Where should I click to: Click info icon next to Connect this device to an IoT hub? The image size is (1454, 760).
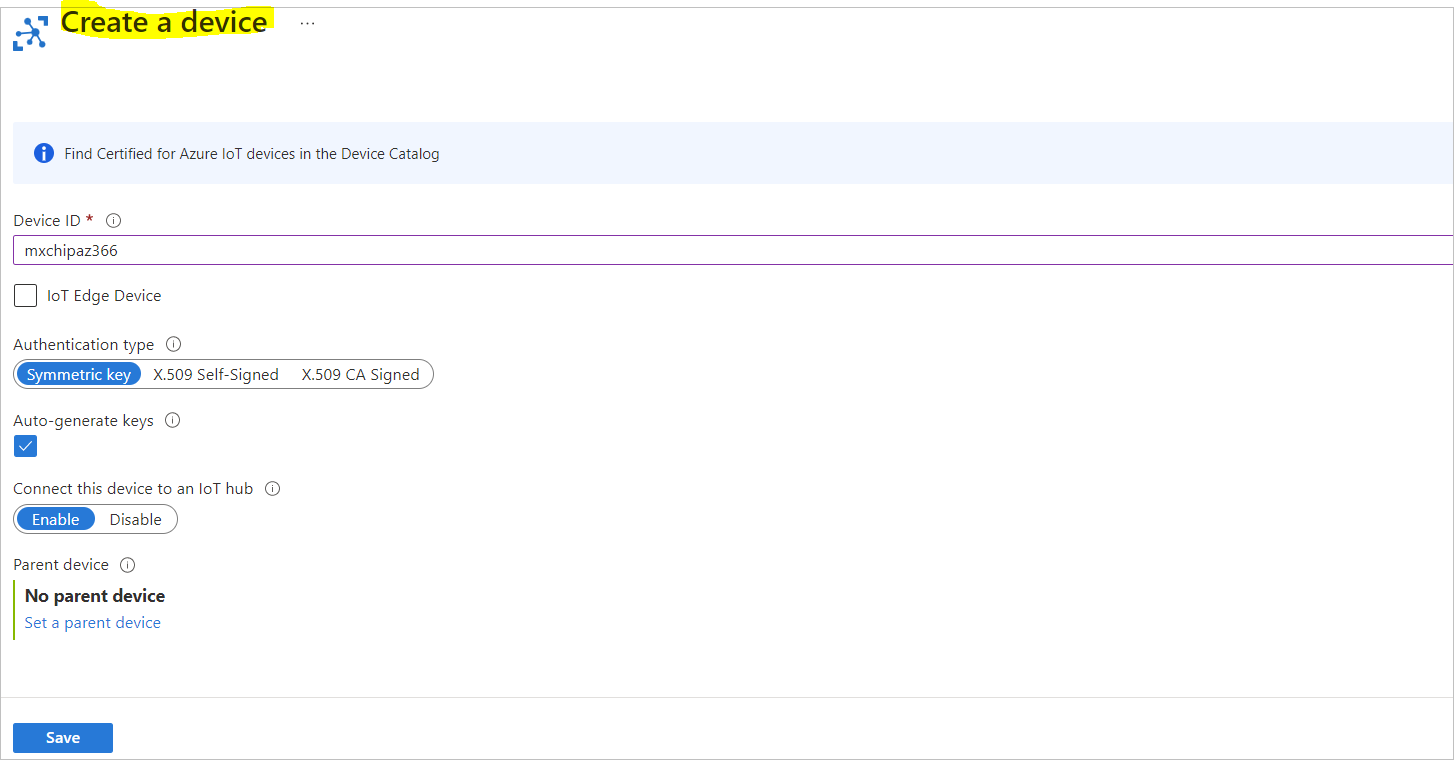pos(272,489)
